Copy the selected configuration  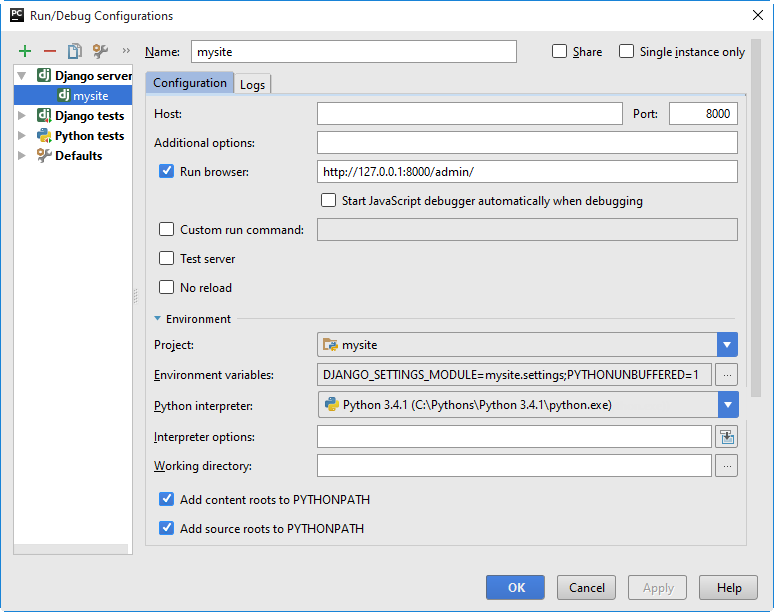[x=75, y=51]
